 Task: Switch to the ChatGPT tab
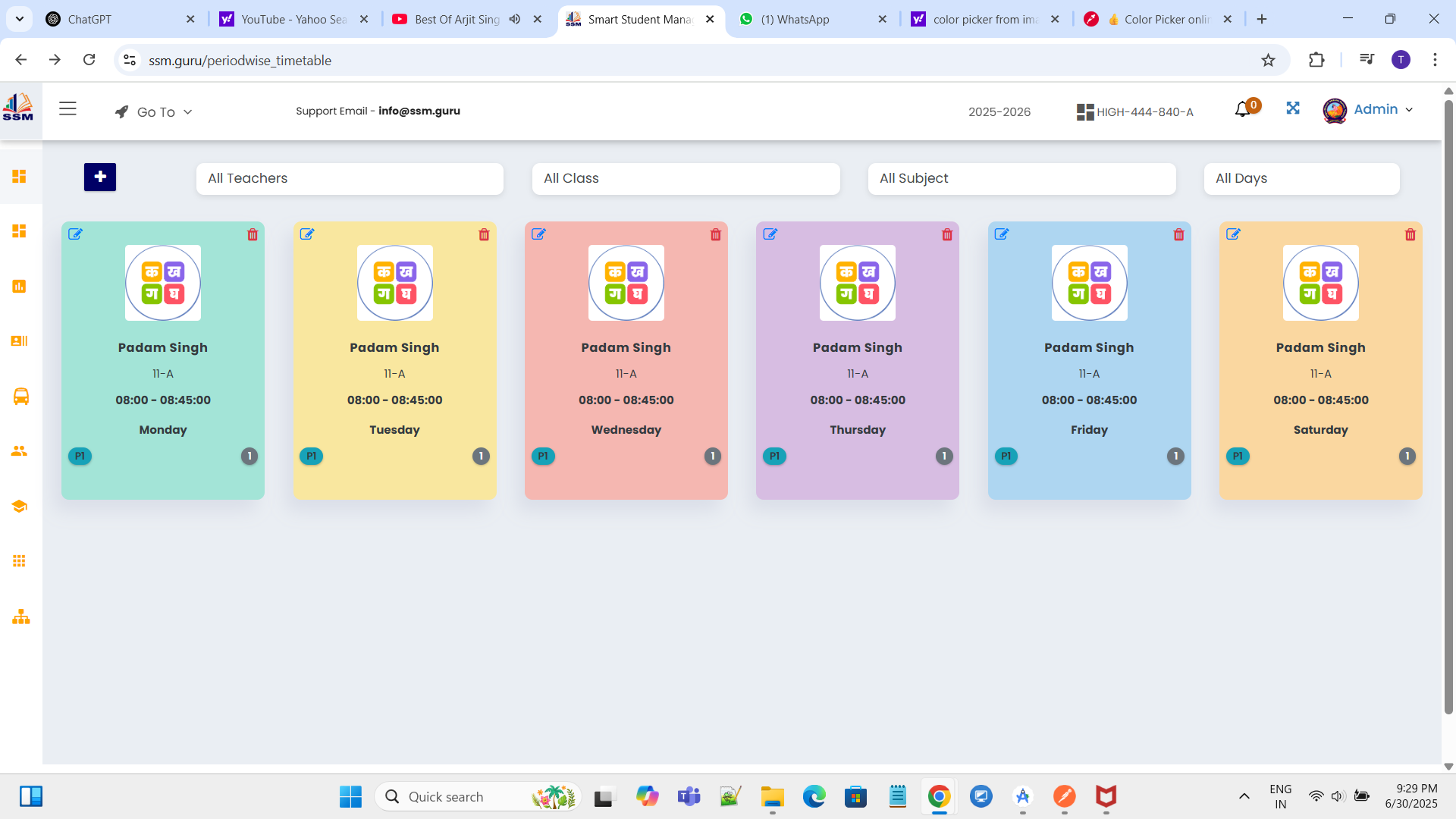89,19
